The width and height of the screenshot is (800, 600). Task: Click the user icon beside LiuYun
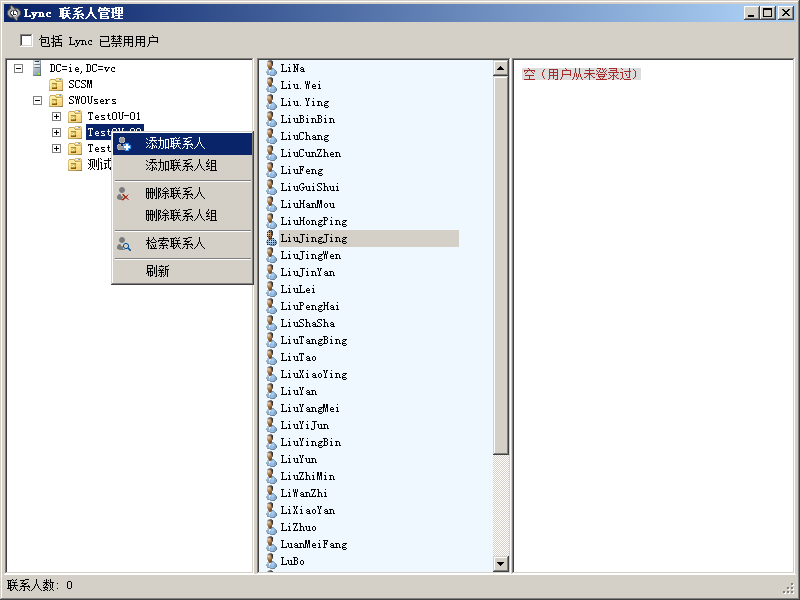click(x=271, y=459)
